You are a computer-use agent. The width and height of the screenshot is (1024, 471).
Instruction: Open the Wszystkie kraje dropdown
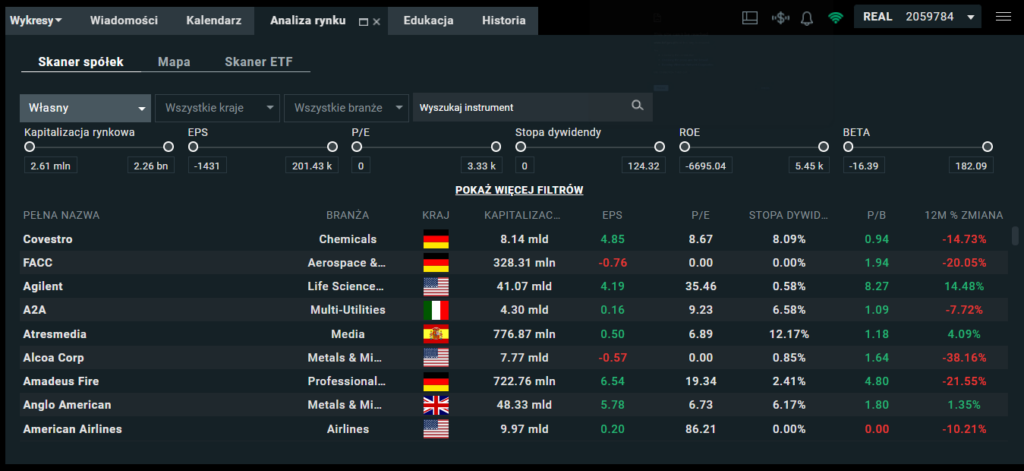pos(217,107)
